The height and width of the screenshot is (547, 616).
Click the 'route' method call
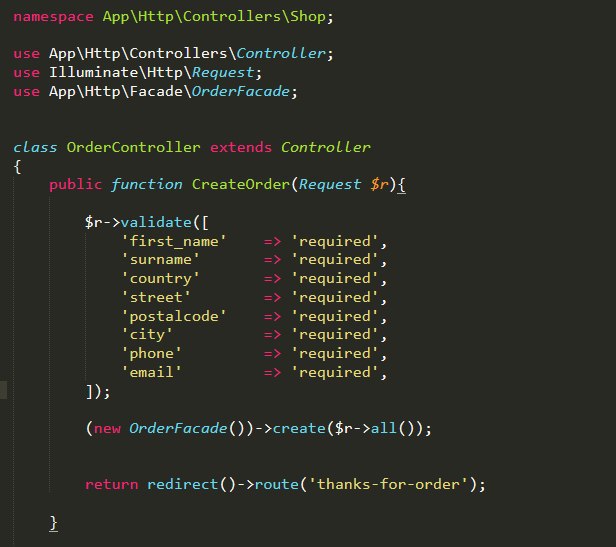277,485
